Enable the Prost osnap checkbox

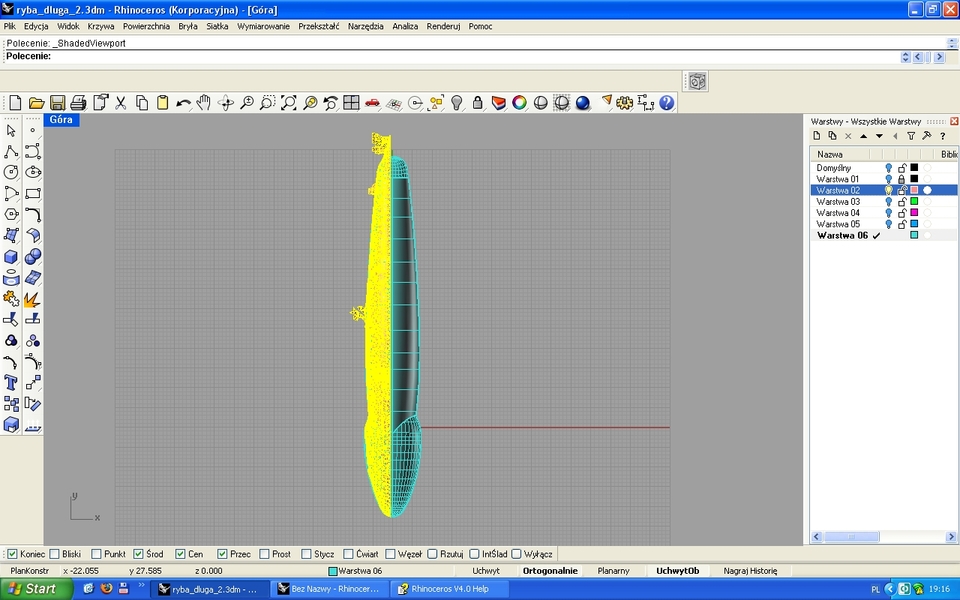262,553
